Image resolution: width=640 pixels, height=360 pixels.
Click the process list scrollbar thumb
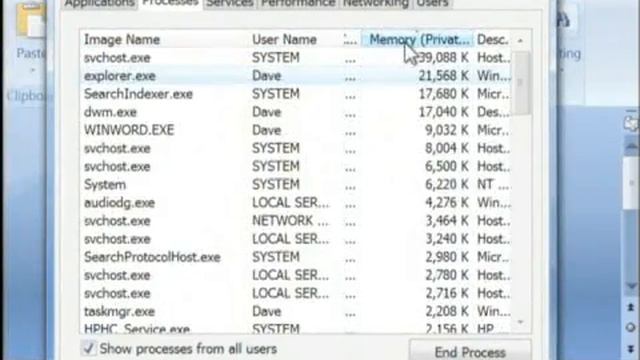point(520,82)
